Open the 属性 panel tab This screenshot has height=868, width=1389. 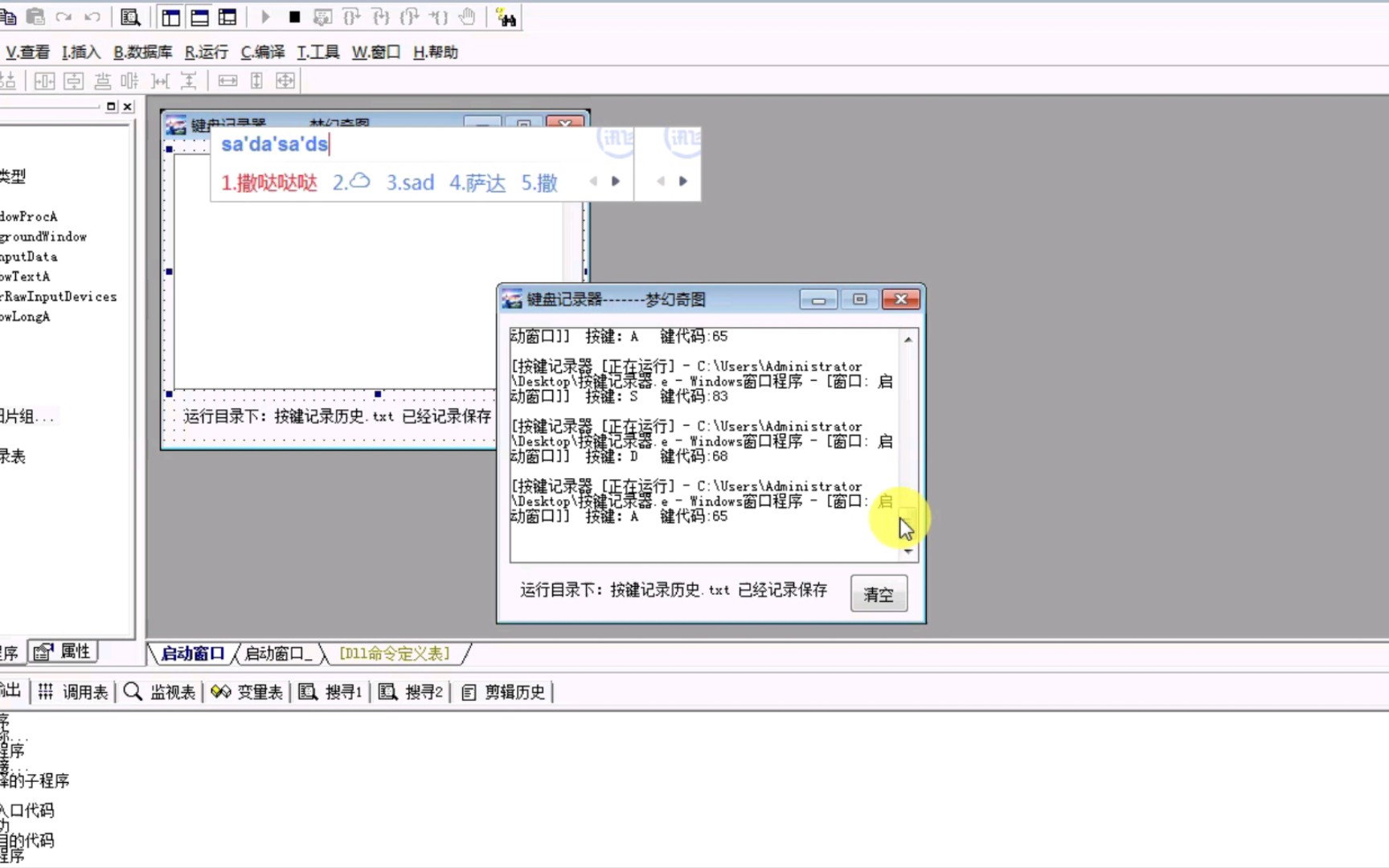64,651
